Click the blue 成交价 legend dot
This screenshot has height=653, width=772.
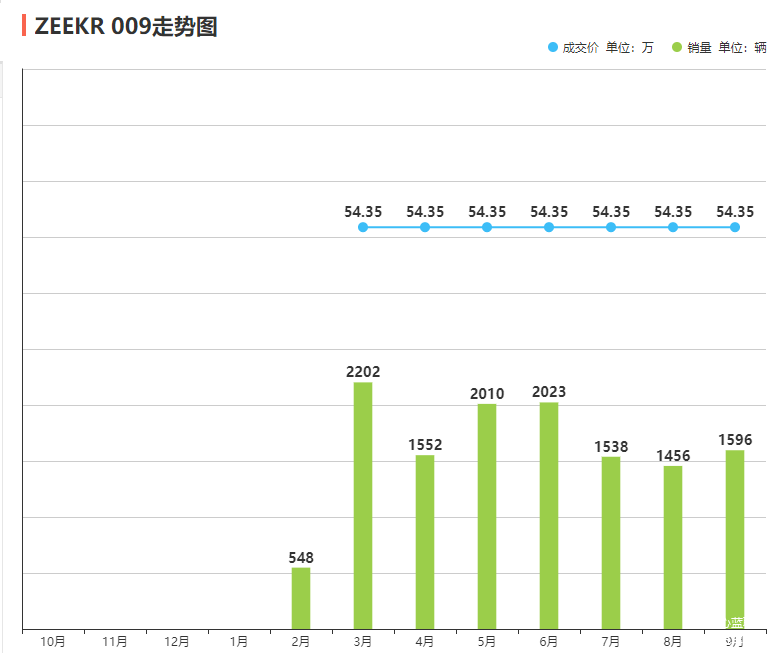point(553,47)
